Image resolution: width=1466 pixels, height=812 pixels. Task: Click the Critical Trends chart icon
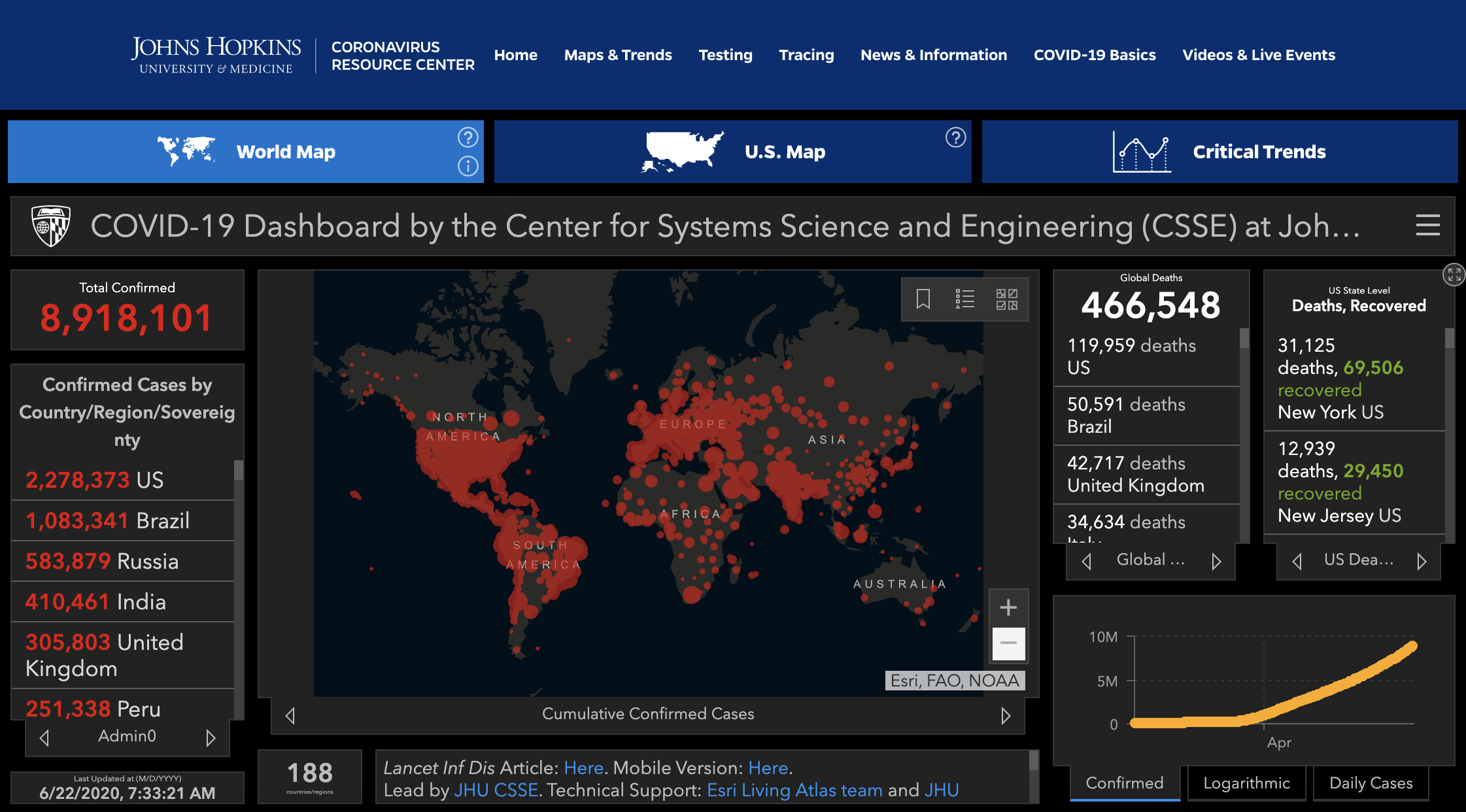1142,152
